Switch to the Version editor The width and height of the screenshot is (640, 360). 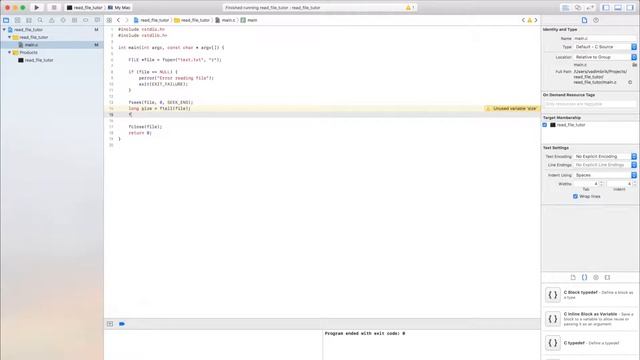tap(590, 8)
